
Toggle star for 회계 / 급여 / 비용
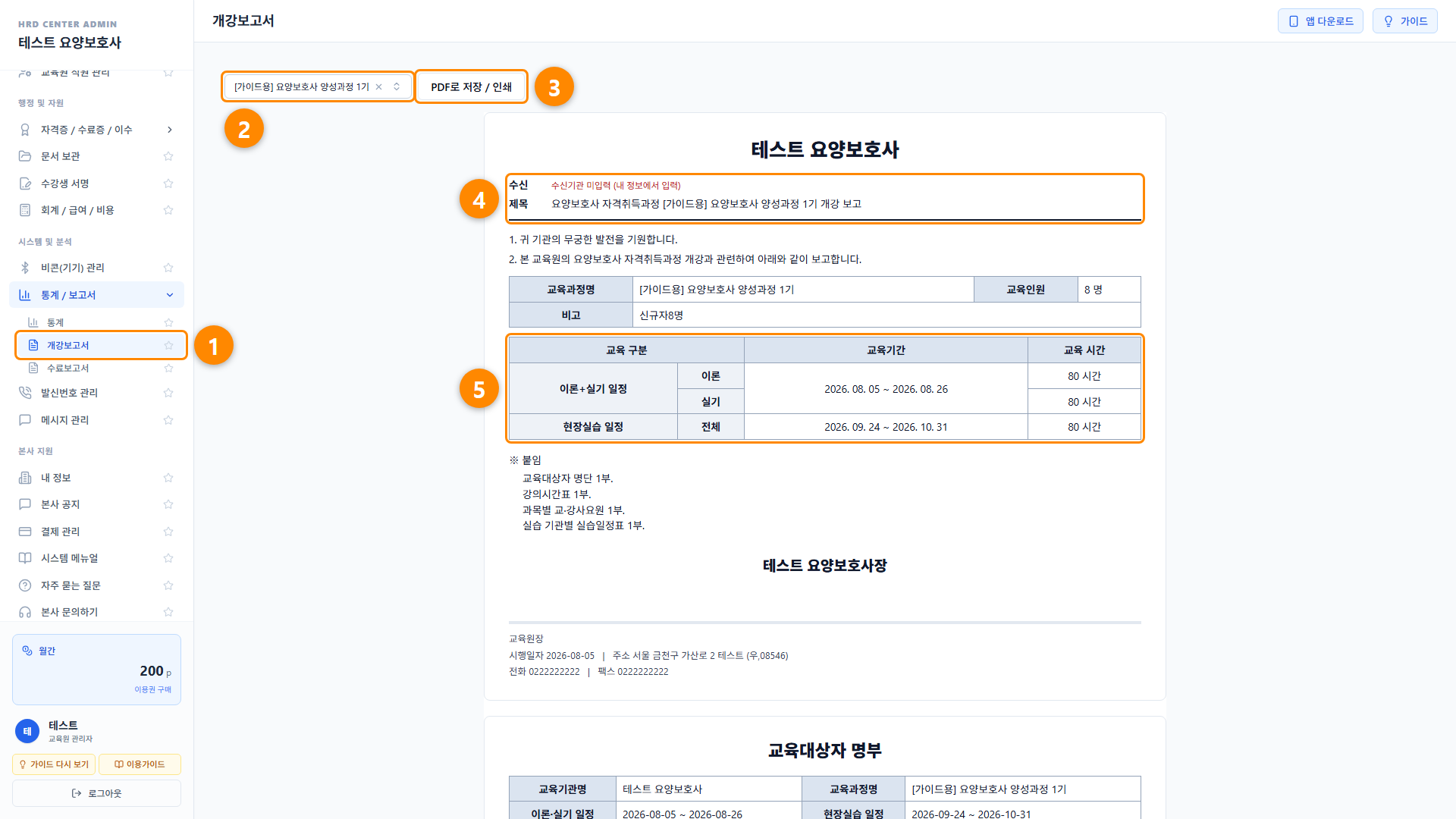(x=168, y=210)
